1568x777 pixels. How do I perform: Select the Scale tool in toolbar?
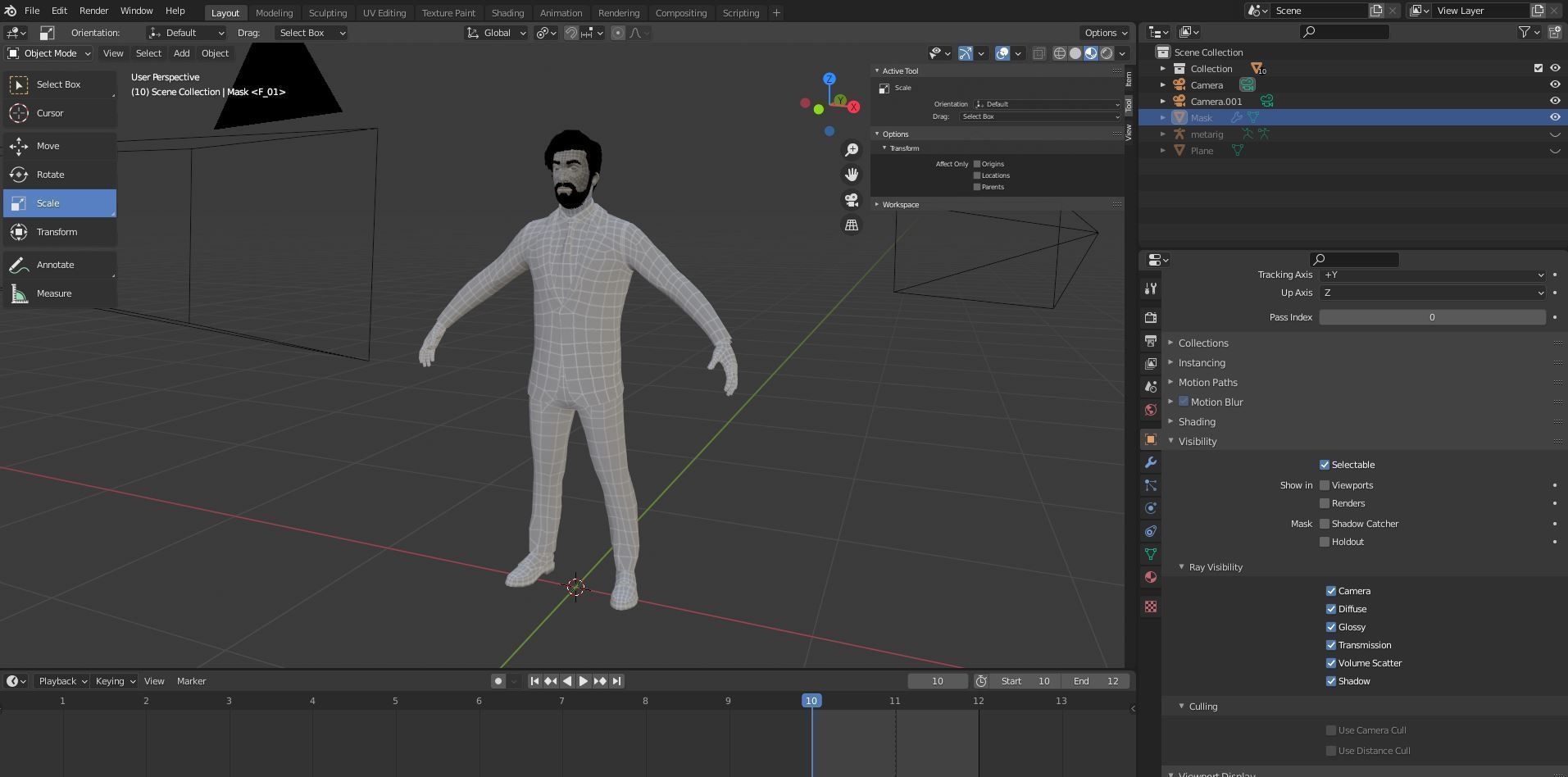pos(60,203)
